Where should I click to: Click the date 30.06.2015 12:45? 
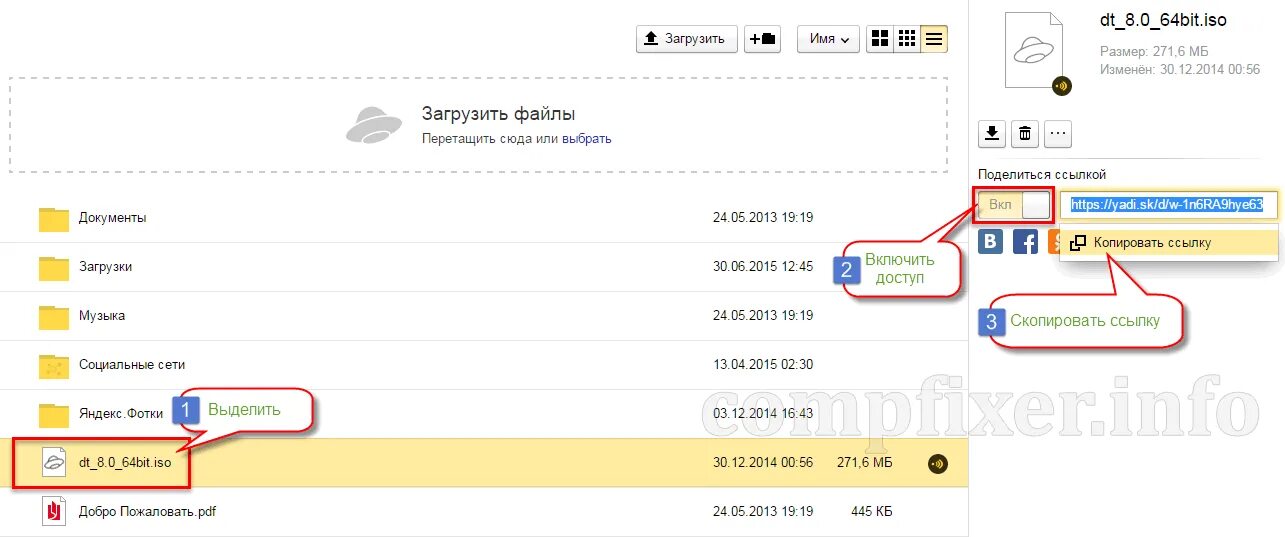coord(763,267)
